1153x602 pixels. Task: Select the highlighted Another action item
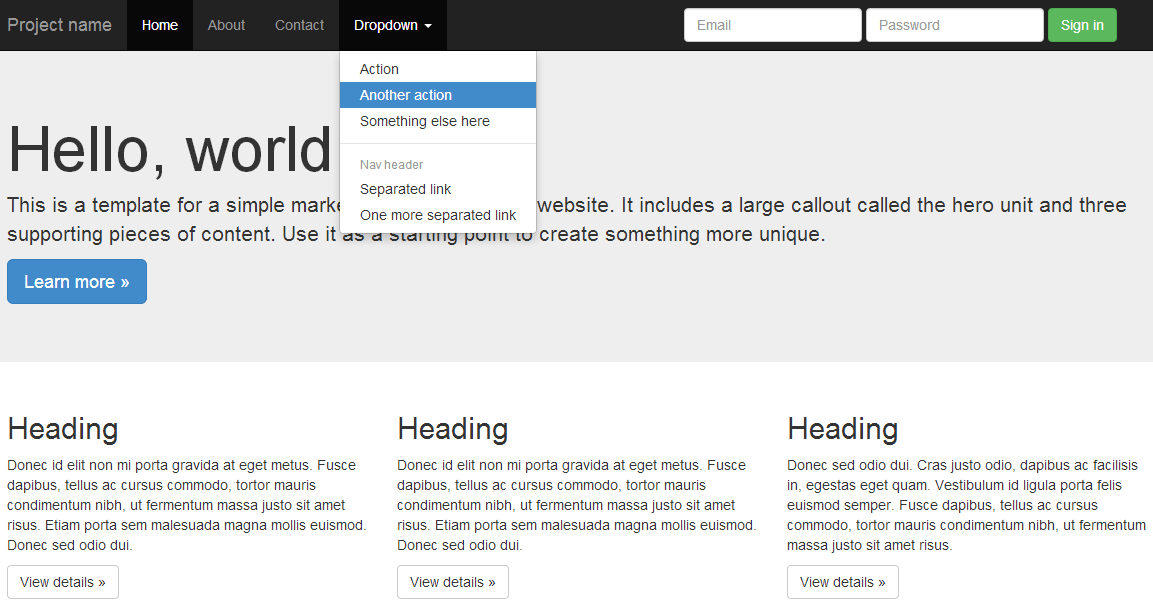406,95
